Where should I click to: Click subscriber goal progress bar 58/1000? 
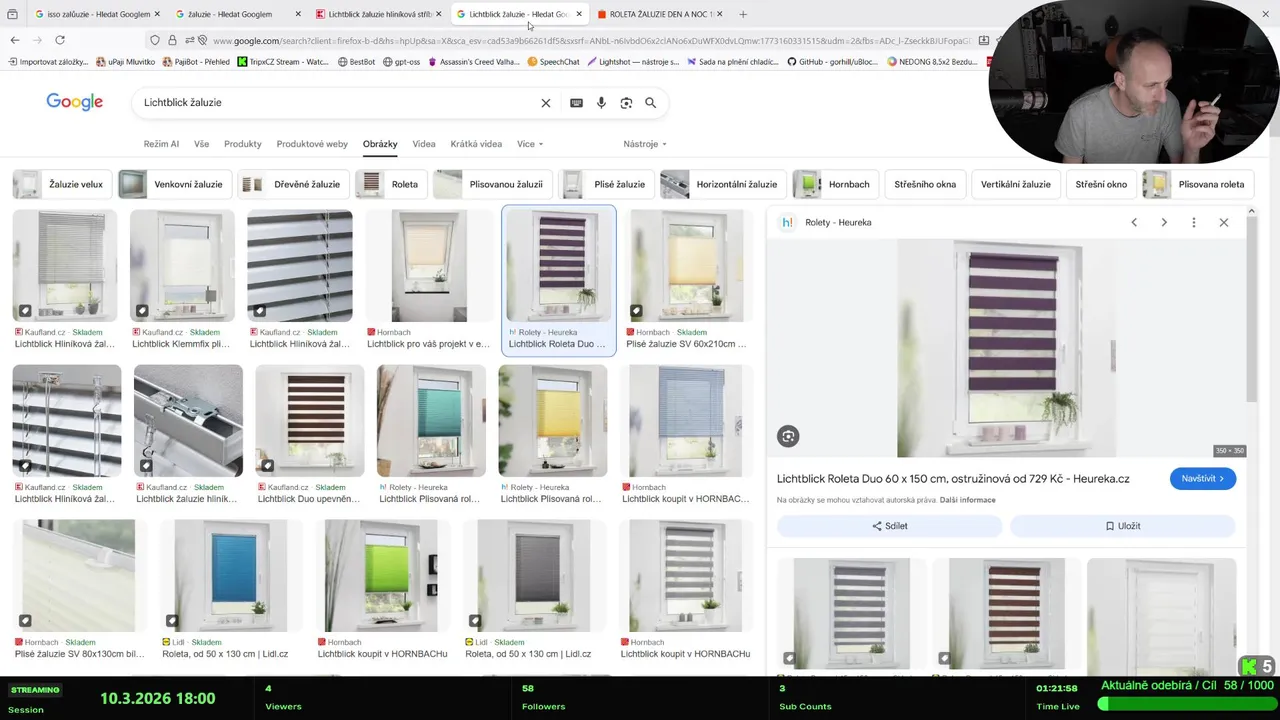(1186, 704)
